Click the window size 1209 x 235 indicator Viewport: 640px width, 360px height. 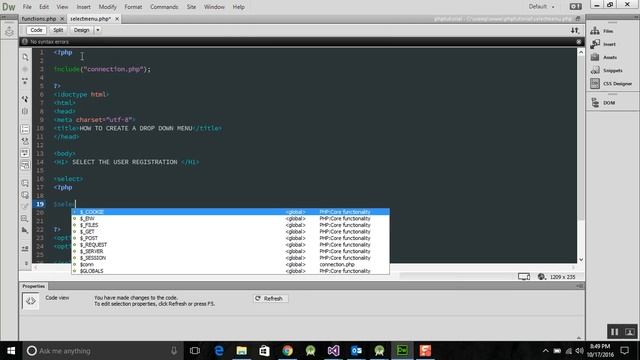click(x=562, y=277)
